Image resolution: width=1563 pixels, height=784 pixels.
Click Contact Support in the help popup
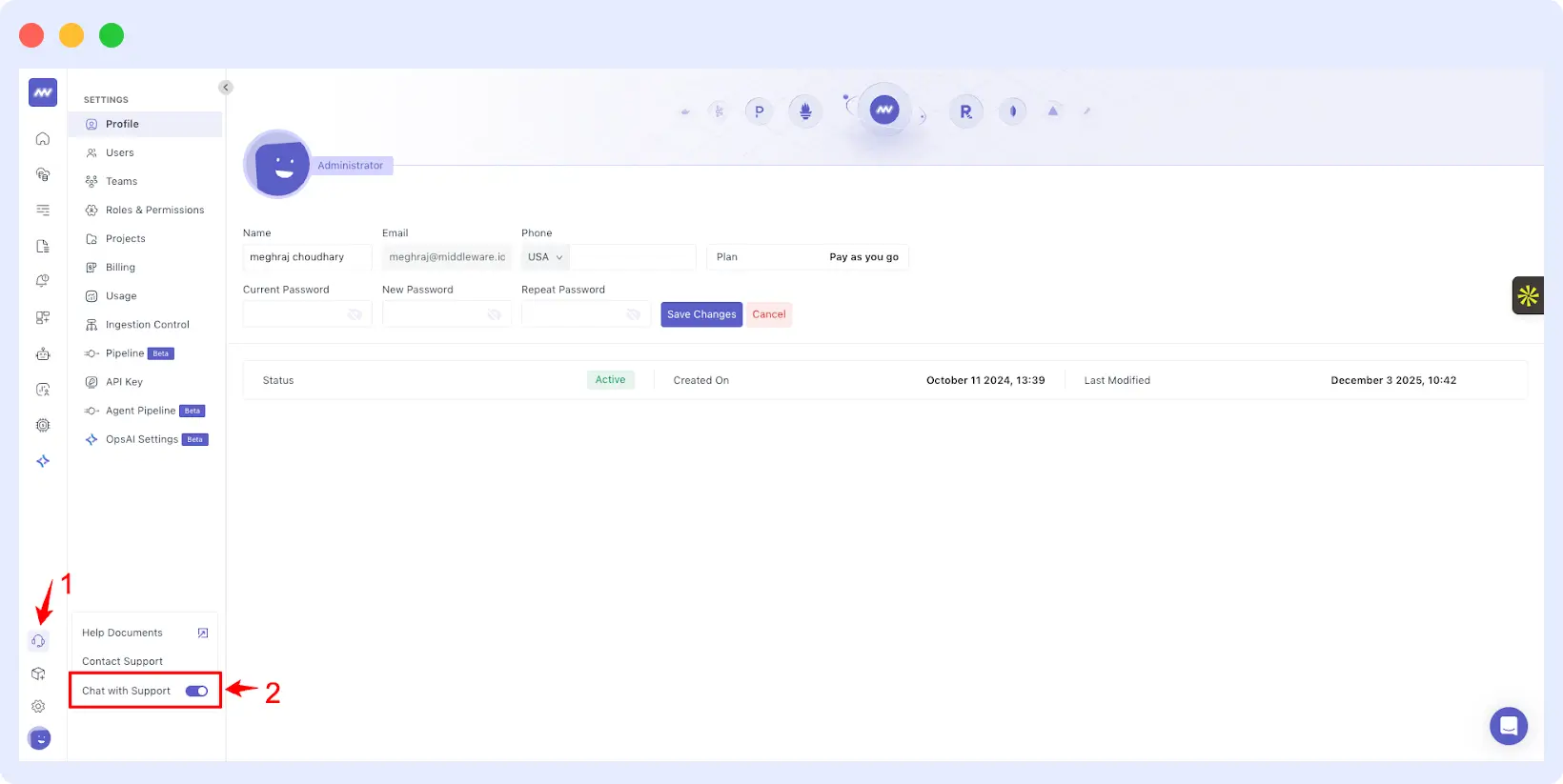pos(122,661)
